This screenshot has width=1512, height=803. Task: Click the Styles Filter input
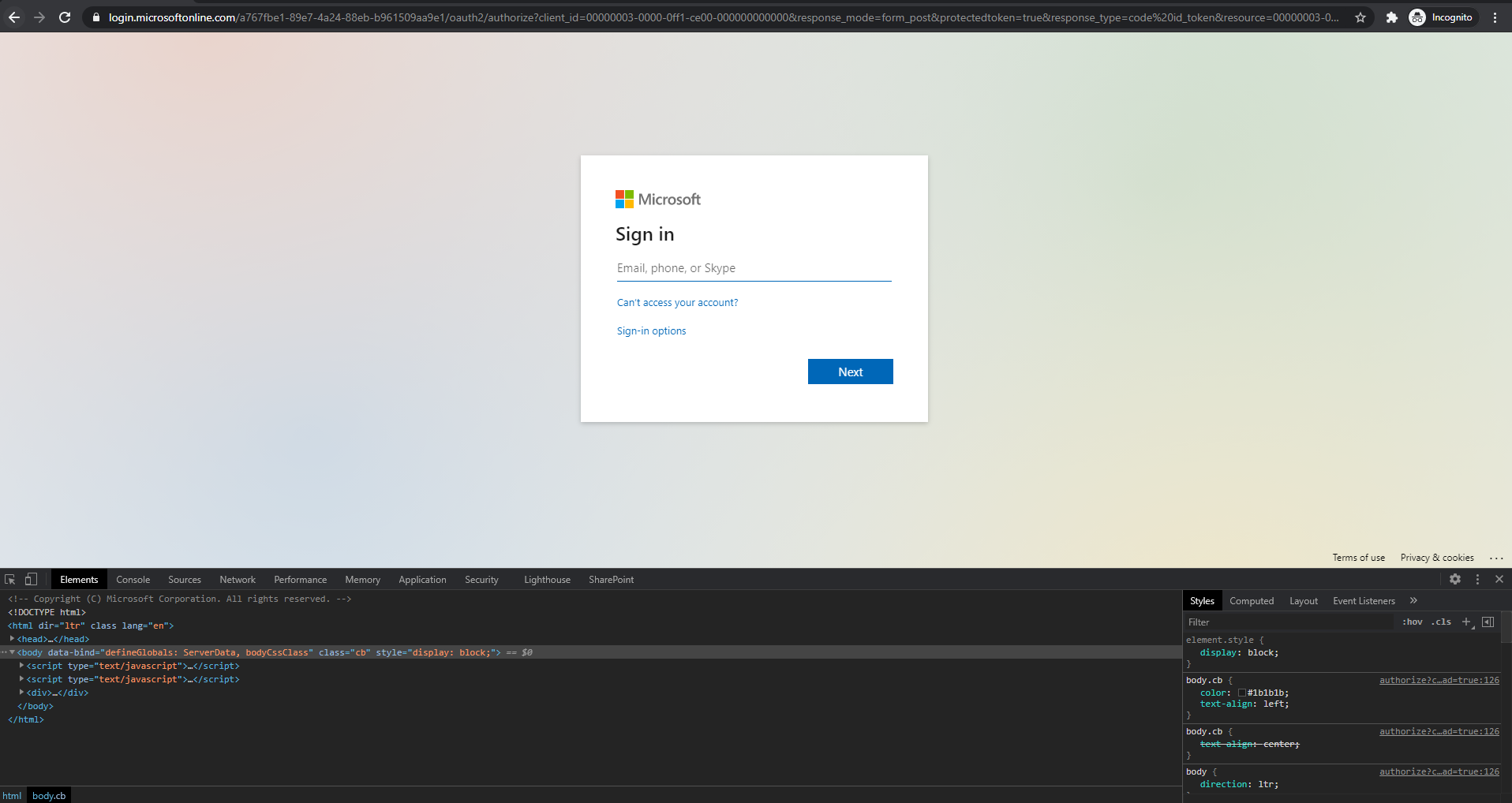click(1290, 622)
